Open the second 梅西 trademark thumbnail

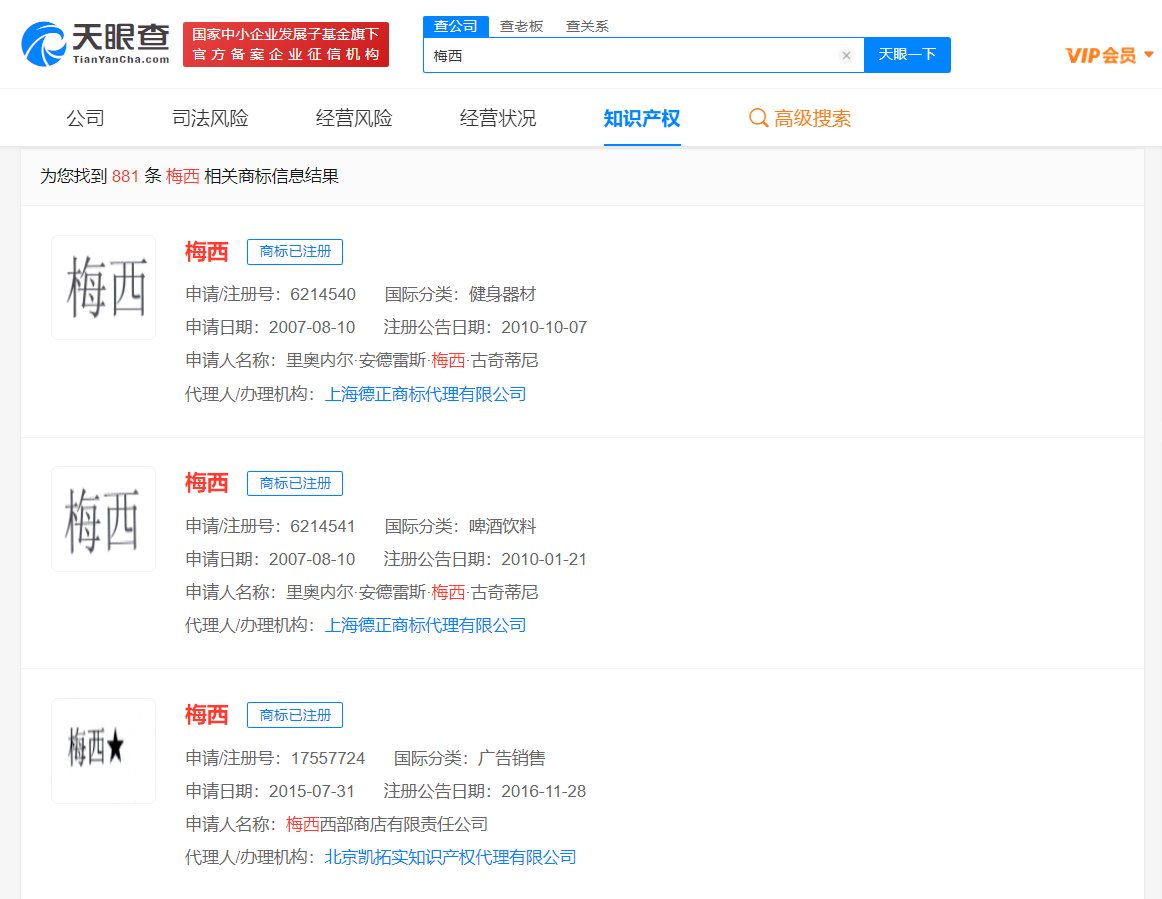pos(103,518)
